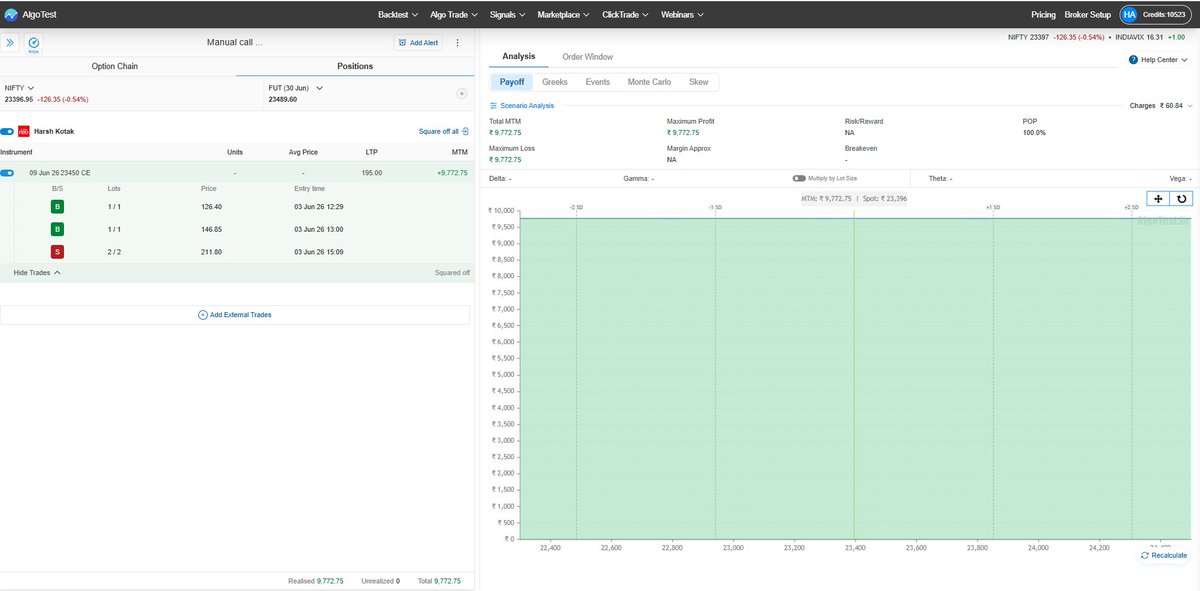
Task: Collapse trades with Hide Trades
Action: tap(37, 272)
